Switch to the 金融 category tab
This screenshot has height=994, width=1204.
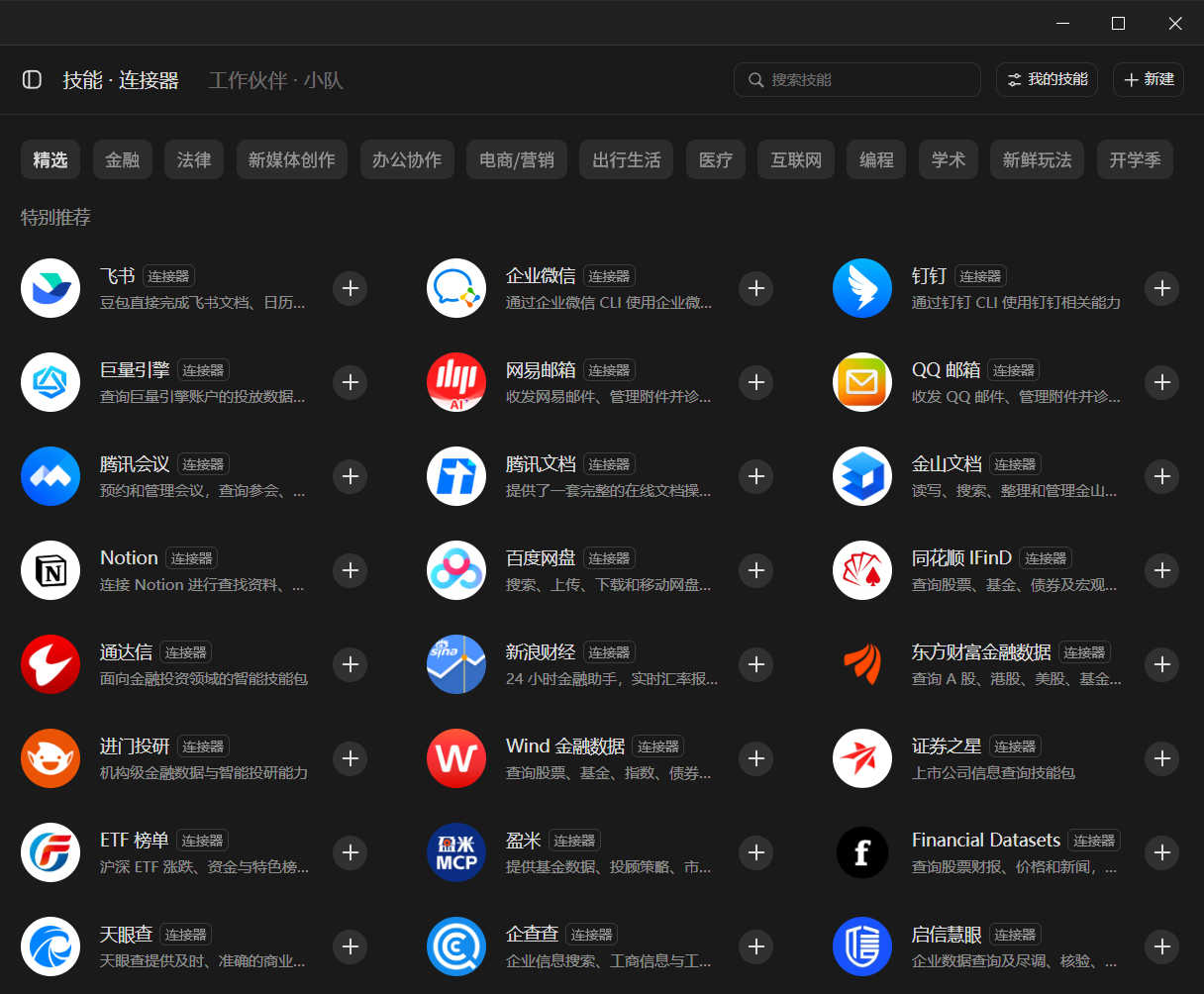tap(123, 159)
